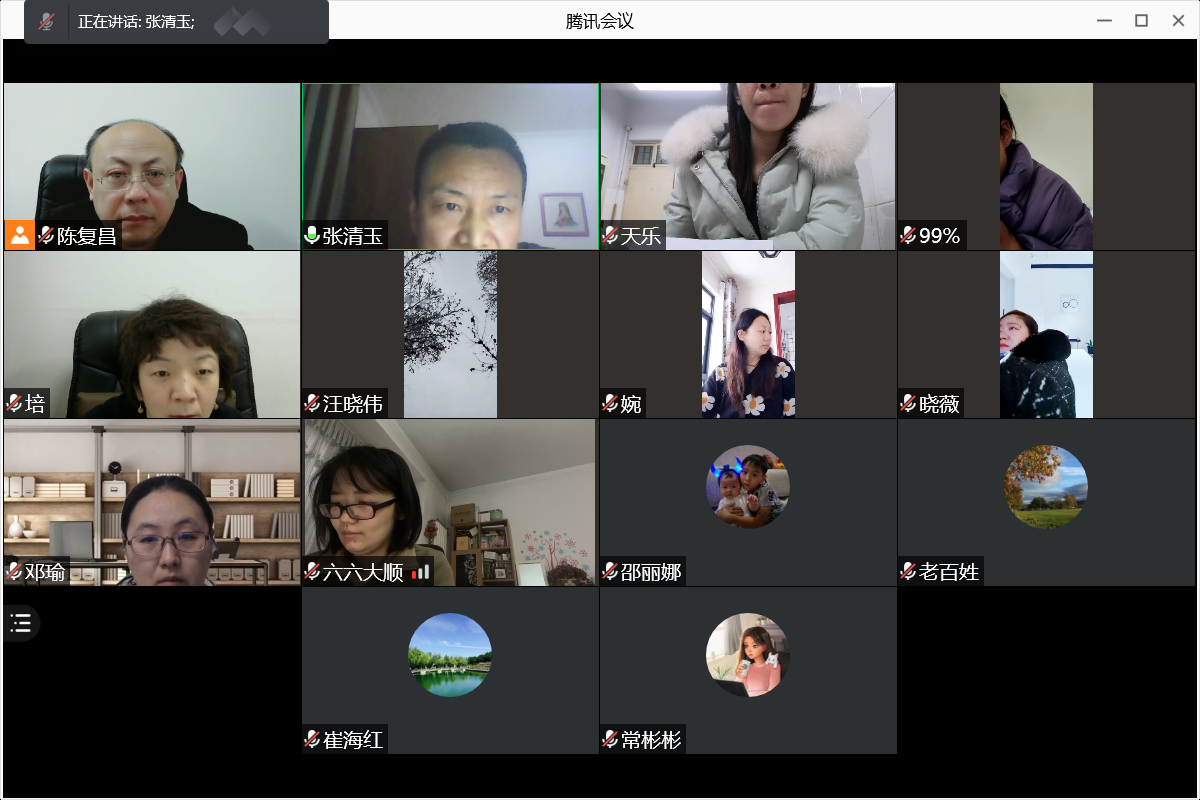The width and height of the screenshot is (1200, 800).
Task: Click the network signal icon beside 六六大顺
Action: coord(421,572)
